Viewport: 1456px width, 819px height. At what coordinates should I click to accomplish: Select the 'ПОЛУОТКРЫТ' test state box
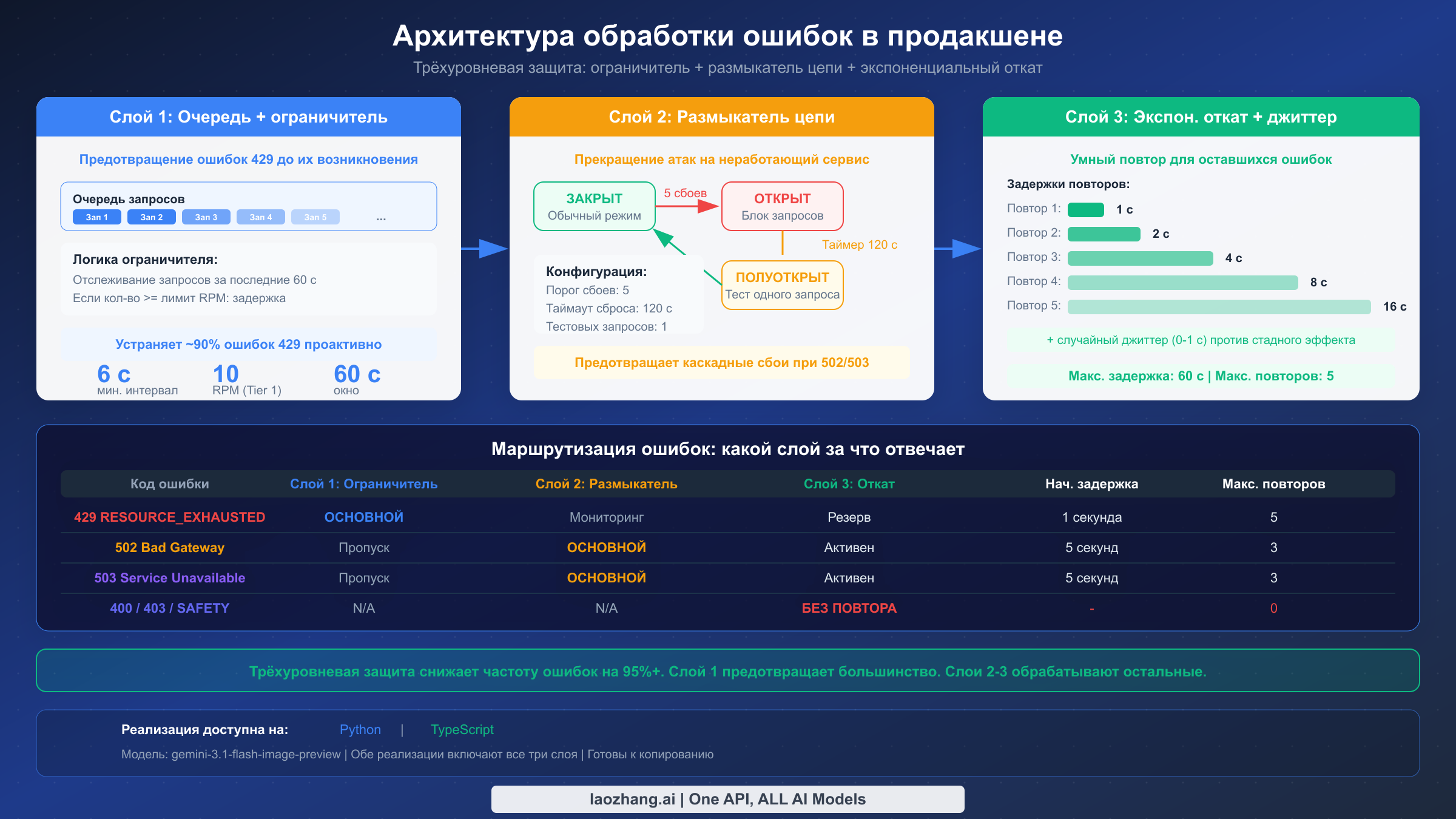pos(782,285)
